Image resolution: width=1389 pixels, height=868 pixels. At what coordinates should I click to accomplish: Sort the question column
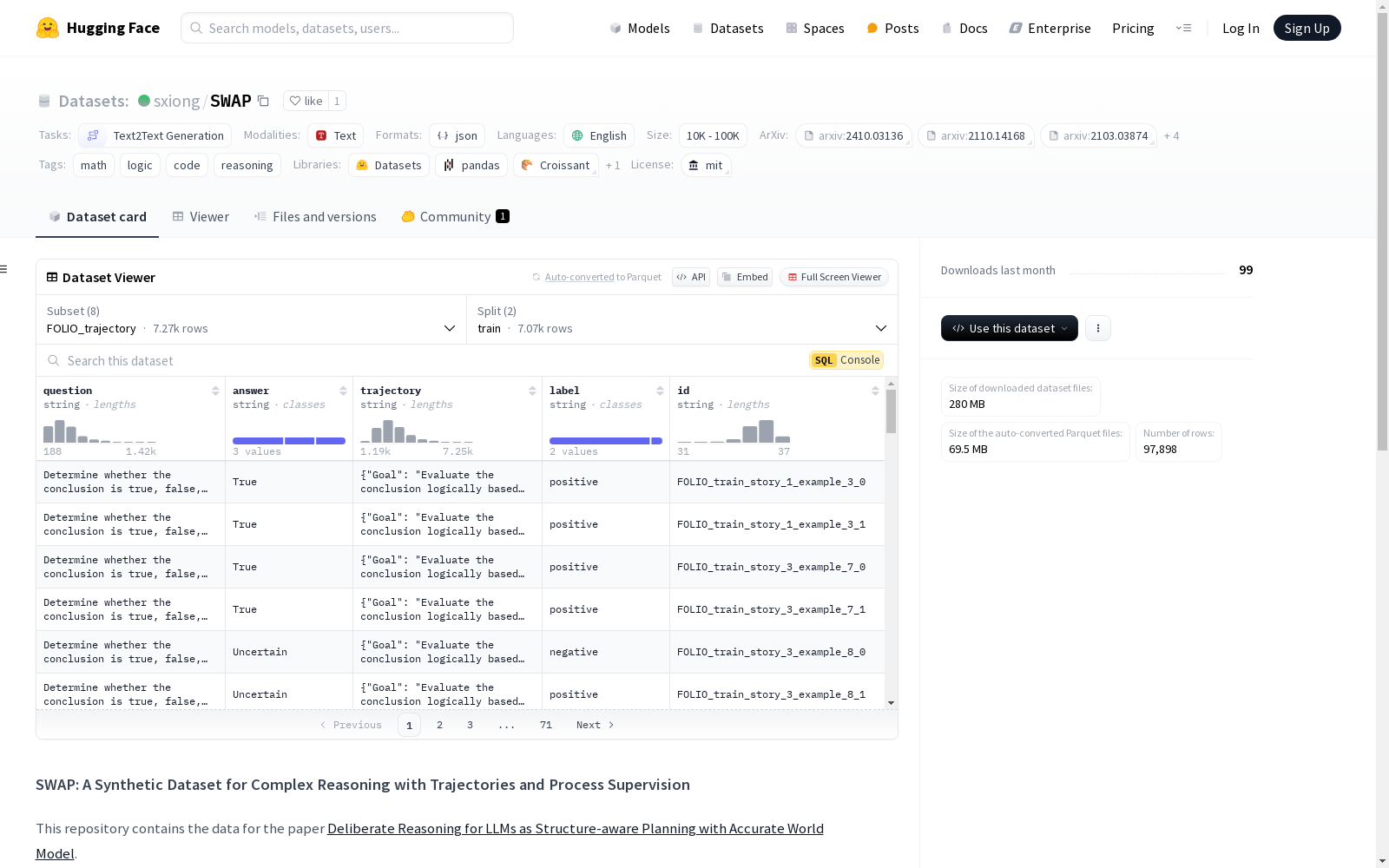[215, 391]
